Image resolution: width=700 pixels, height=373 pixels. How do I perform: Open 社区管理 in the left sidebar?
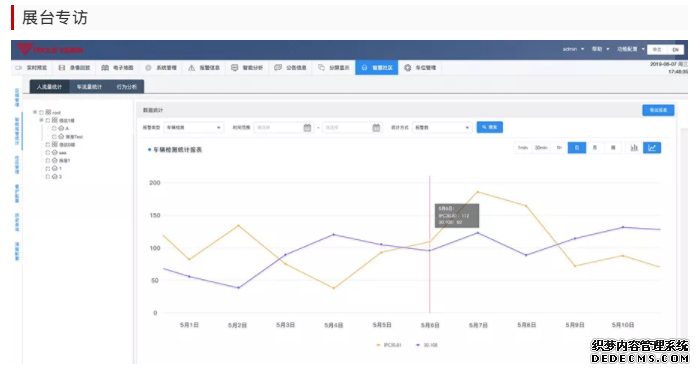(17, 165)
